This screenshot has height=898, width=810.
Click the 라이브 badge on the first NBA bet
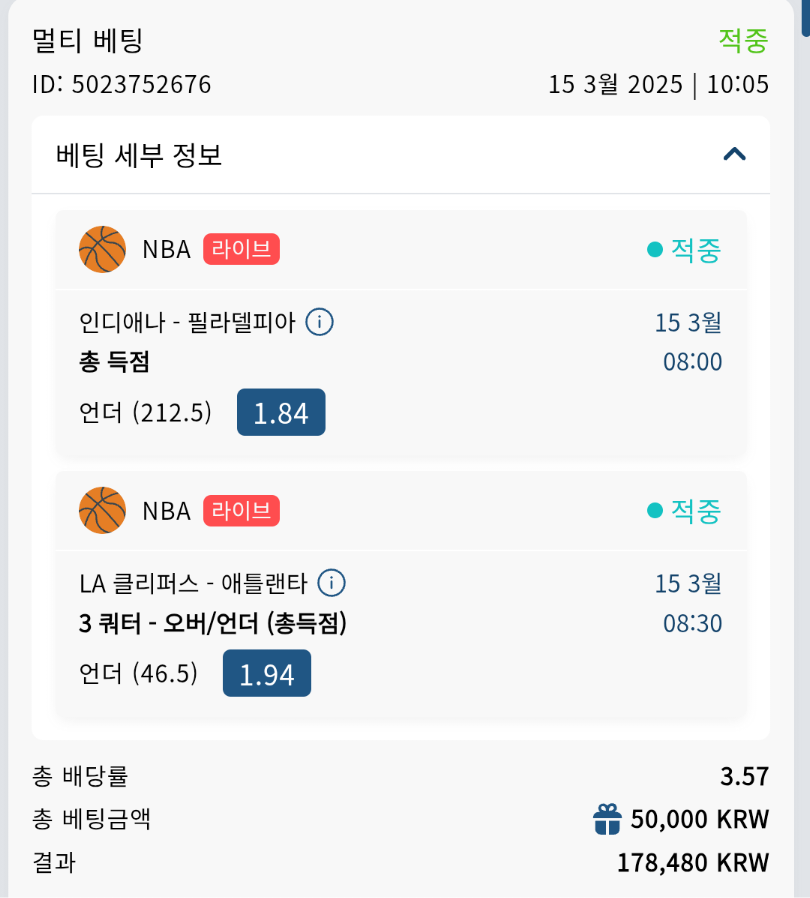coord(241,249)
